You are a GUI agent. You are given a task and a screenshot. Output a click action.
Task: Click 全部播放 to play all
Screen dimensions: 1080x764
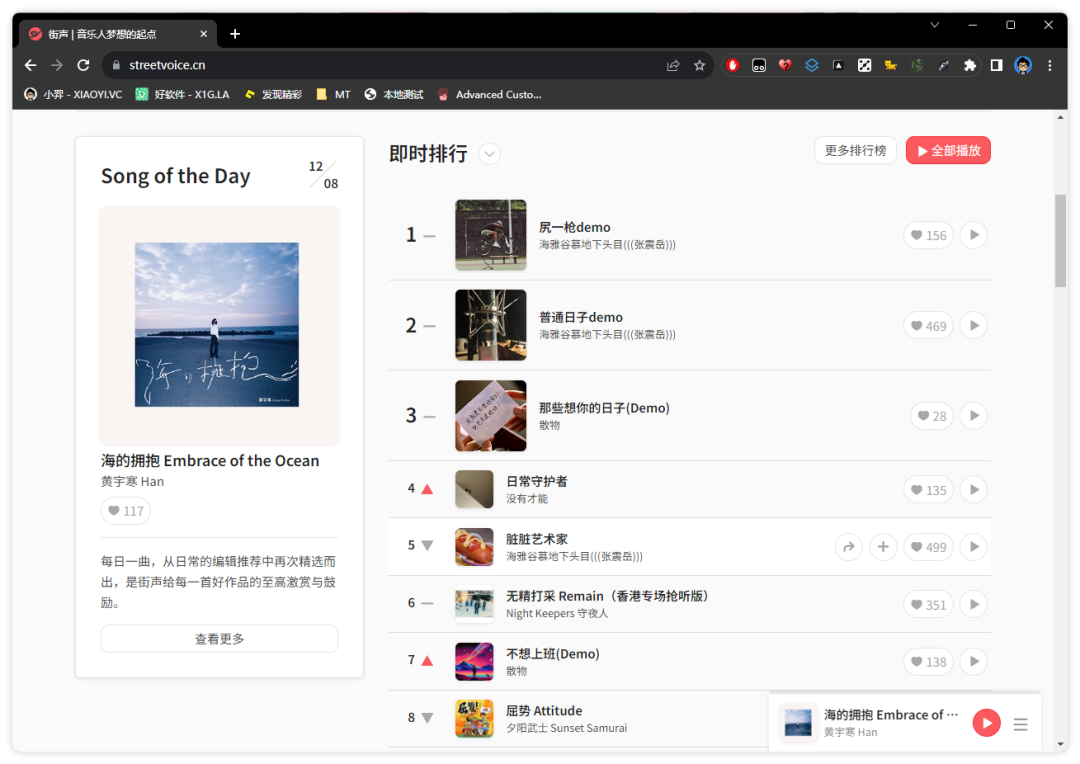coord(948,150)
